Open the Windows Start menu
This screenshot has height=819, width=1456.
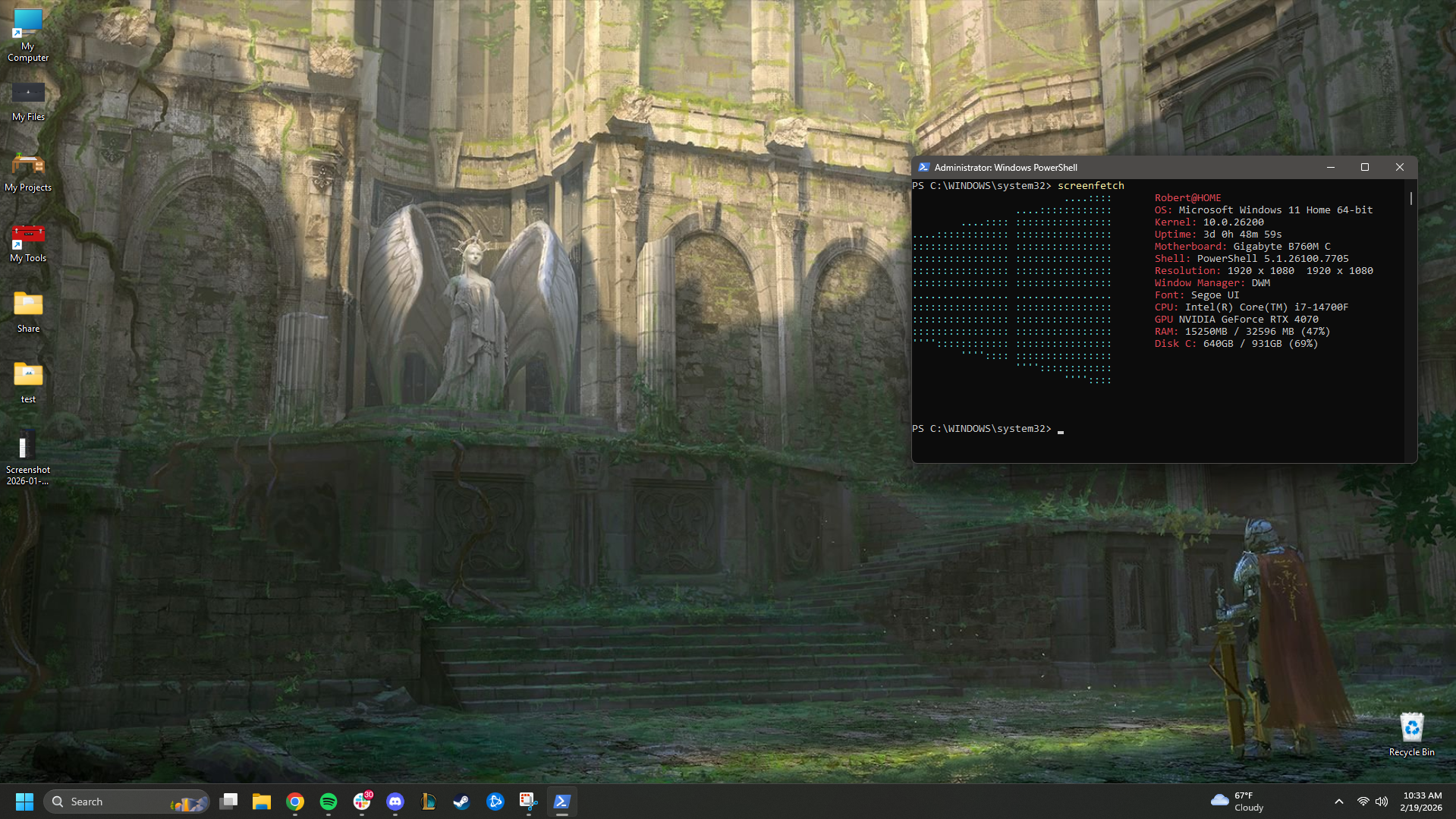pos(24,802)
